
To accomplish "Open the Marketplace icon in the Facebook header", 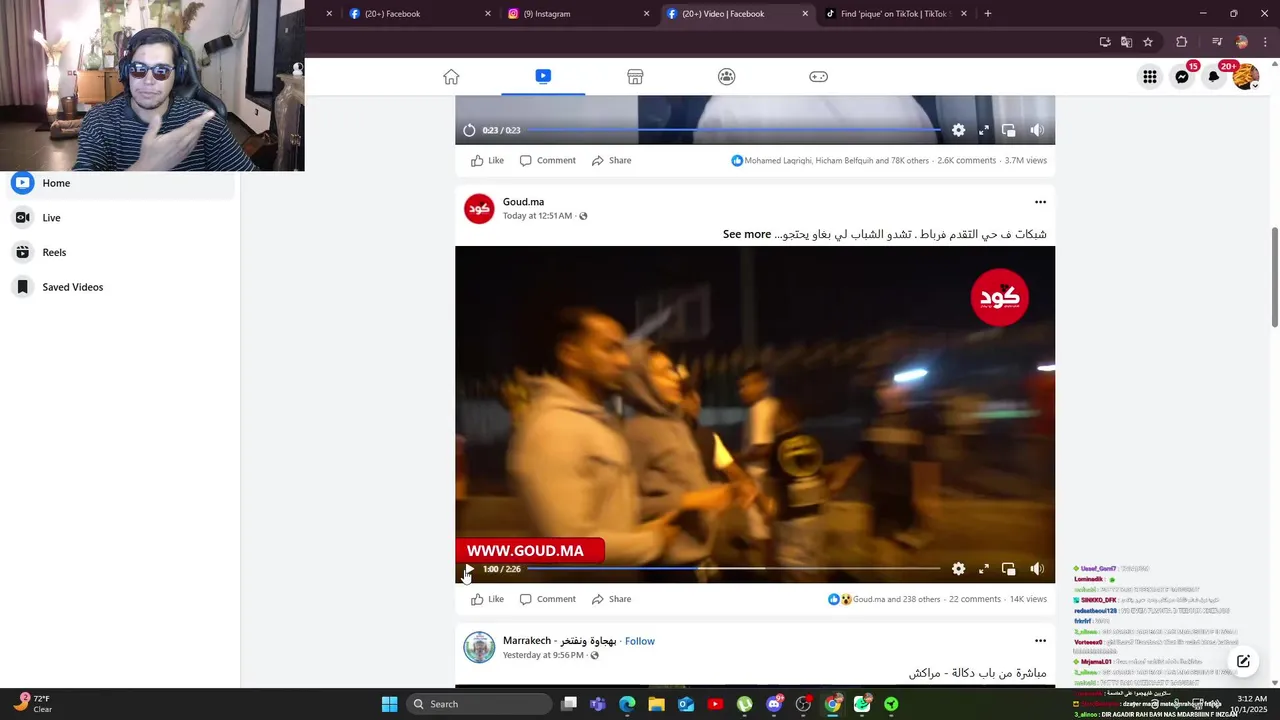I will click(635, 77).
